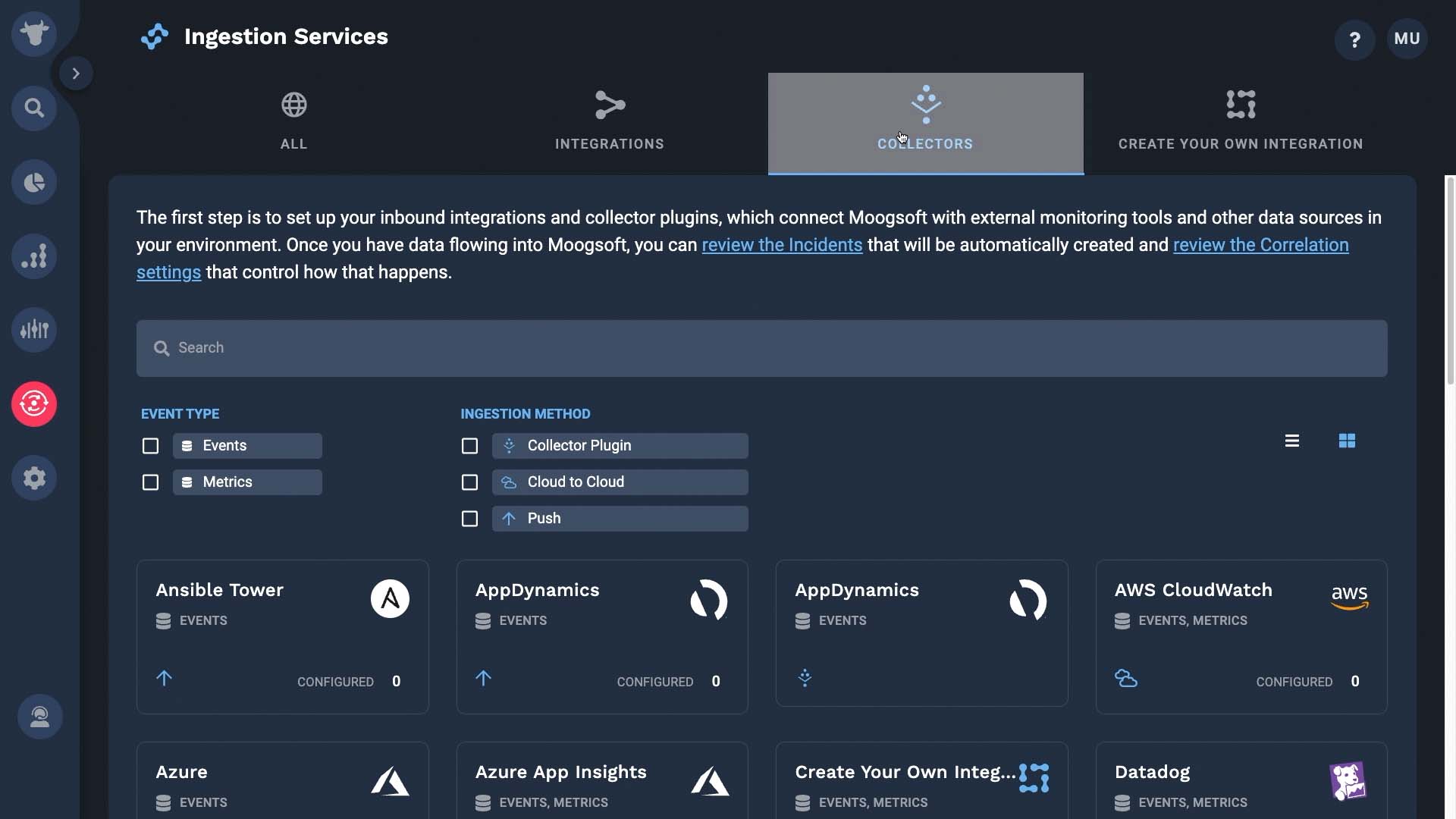Click the Moogsoft cow logo icon

tap(34, 33)
